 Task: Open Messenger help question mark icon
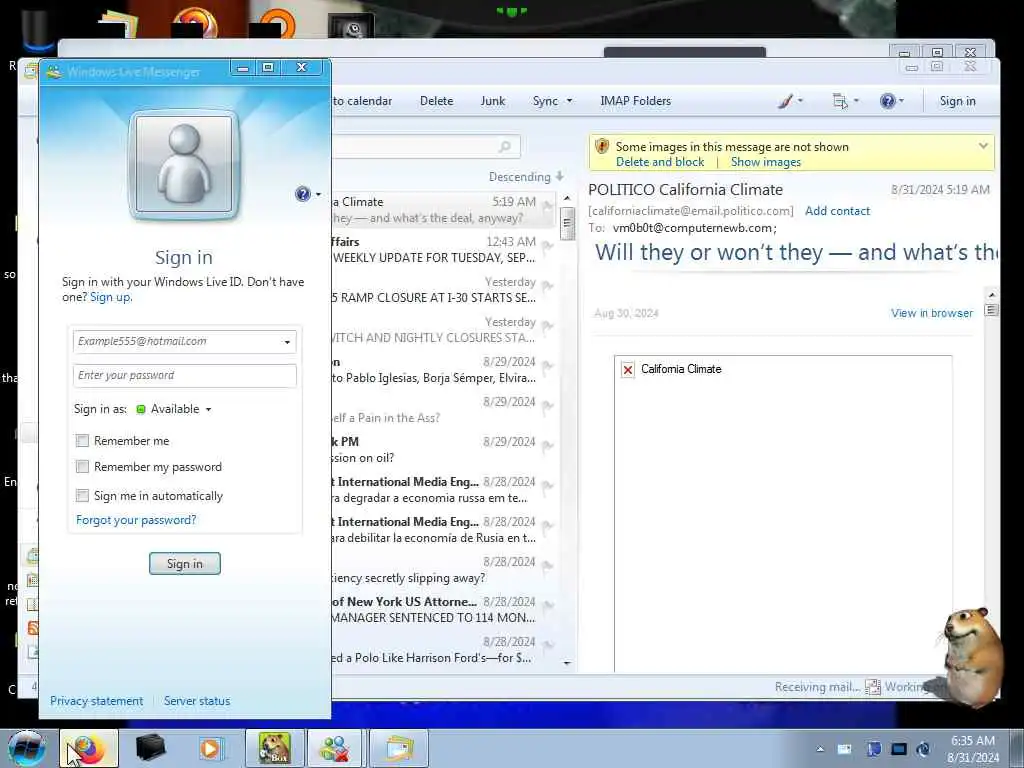pyautogui.click(x=303, y=194)
